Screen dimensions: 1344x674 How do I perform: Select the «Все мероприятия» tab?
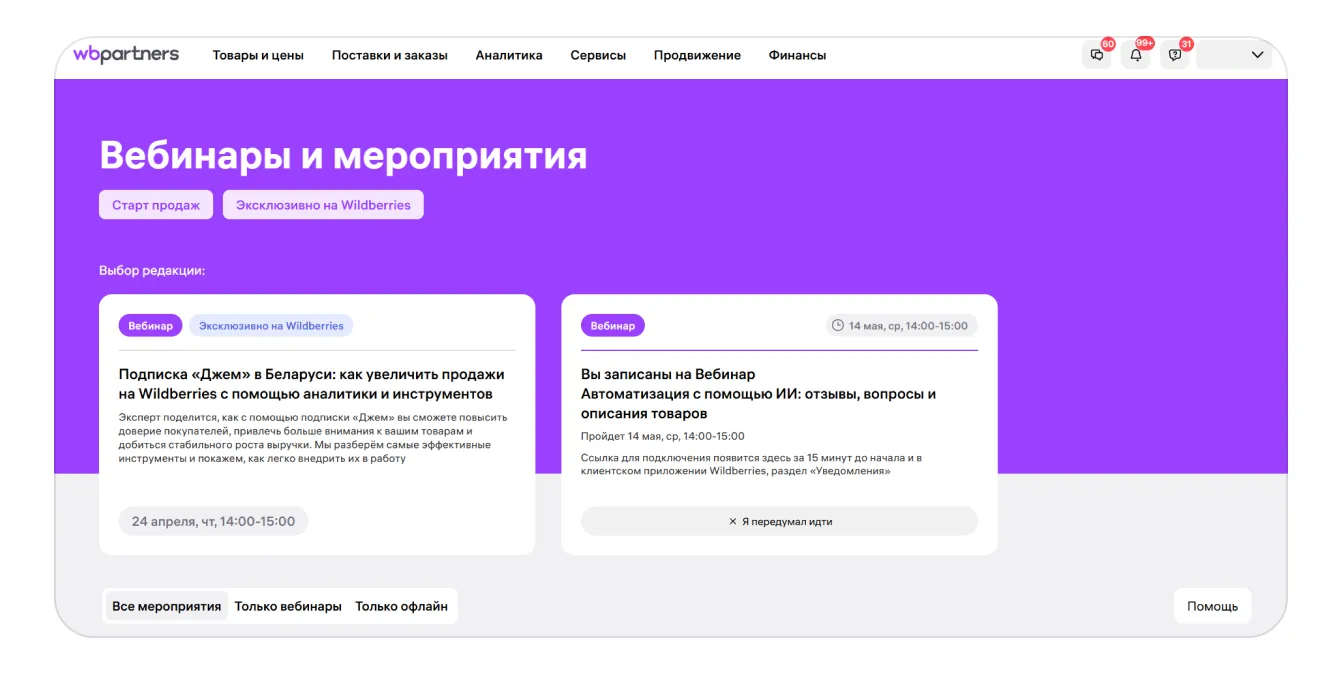(x=167, y=606)
